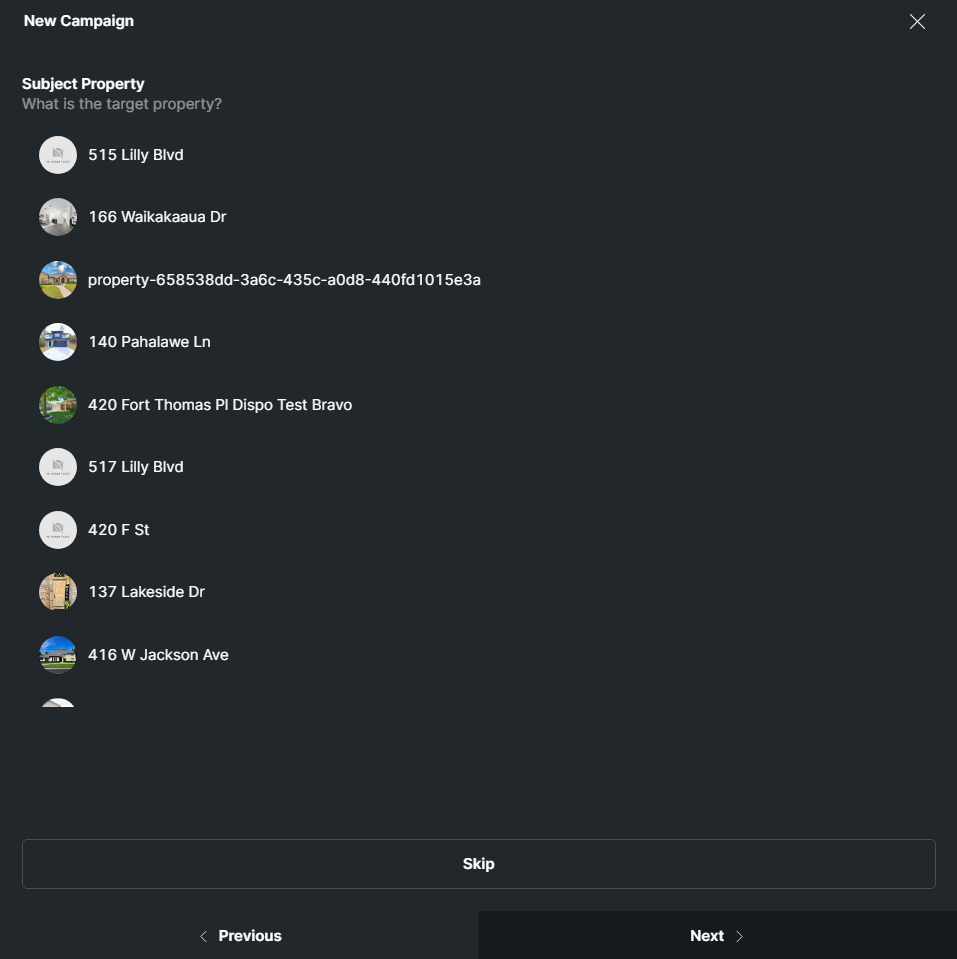Skip the subject property step

tap(478, 864)
